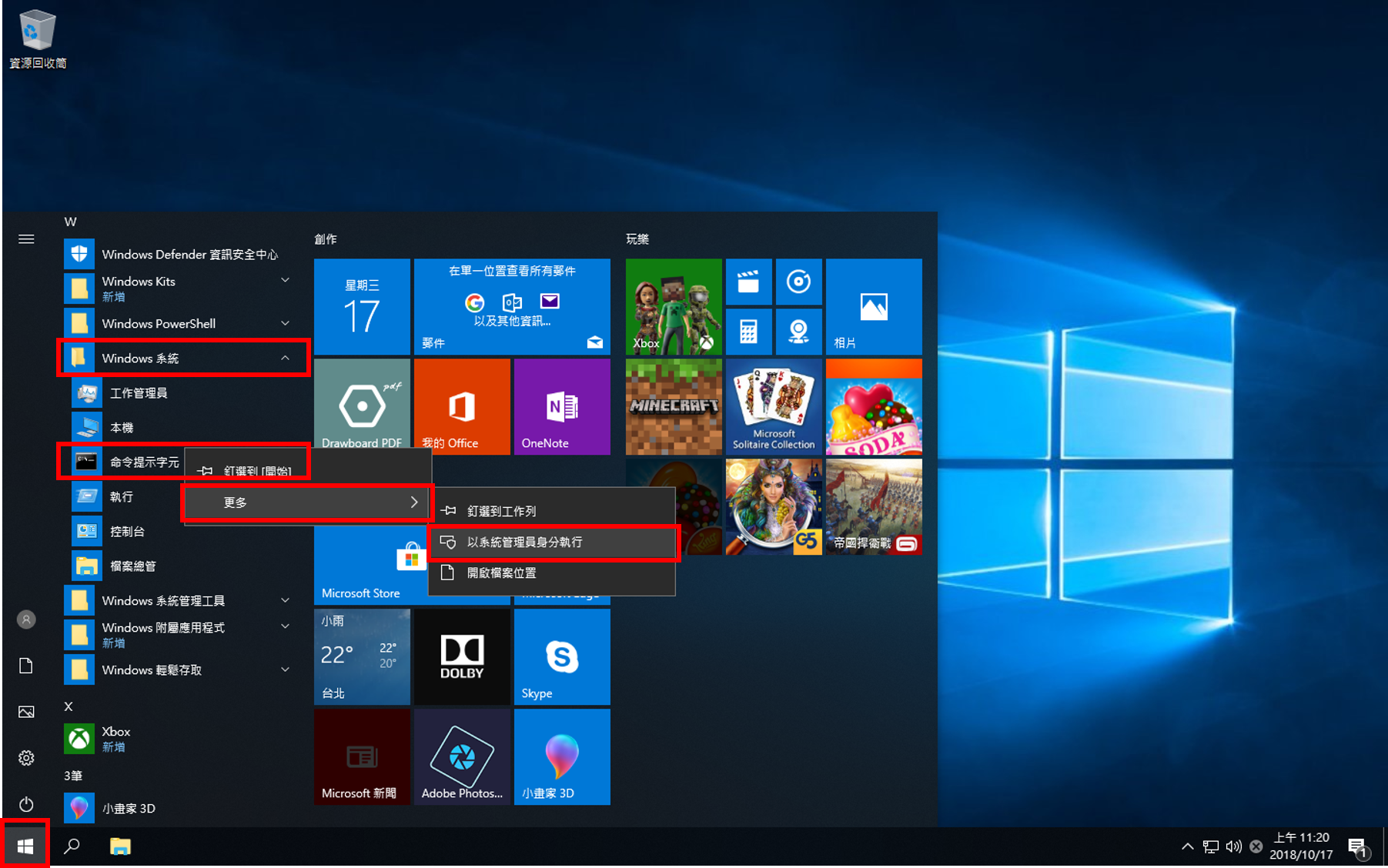This screenshot has height=868, width=1388.
Task: Expand the Windows Kits folder
Action: point(181,289)
